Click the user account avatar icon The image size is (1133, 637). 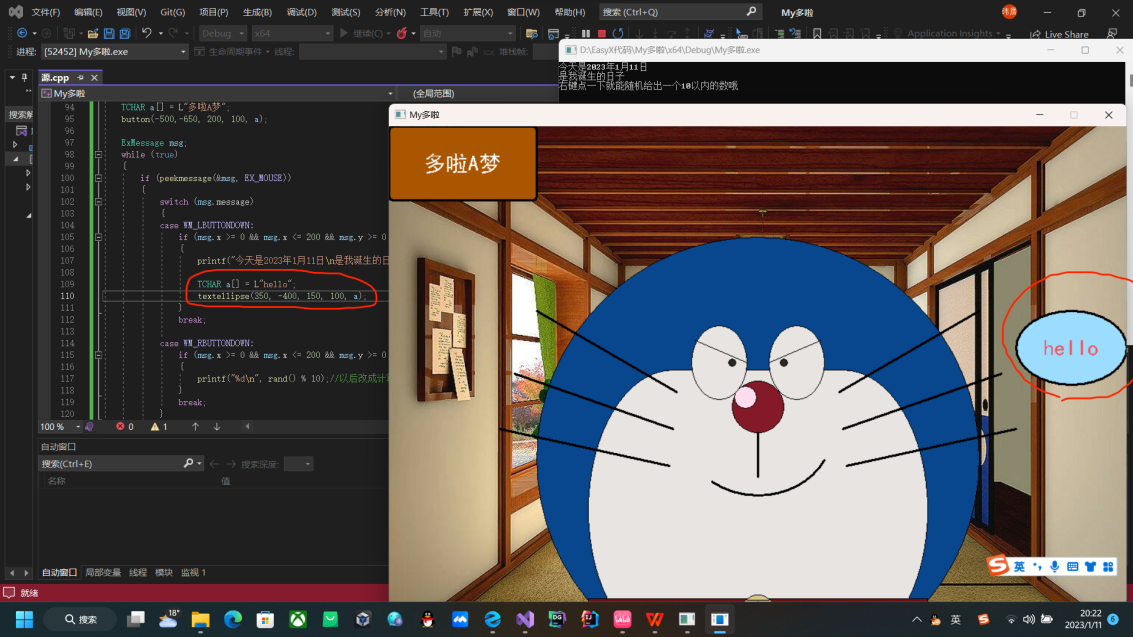[1009, 12]
